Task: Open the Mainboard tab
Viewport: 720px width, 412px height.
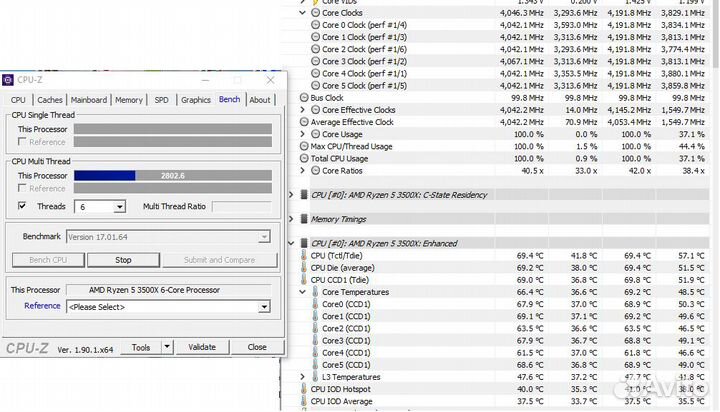Action: pos(89,100)
